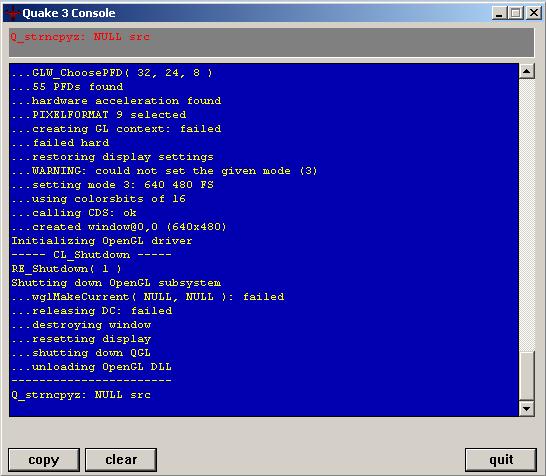The image size is (546, 476).
Task: Click the line '...PIXELFORMAT 9 selected'
Action: click(x=99, y=115)
